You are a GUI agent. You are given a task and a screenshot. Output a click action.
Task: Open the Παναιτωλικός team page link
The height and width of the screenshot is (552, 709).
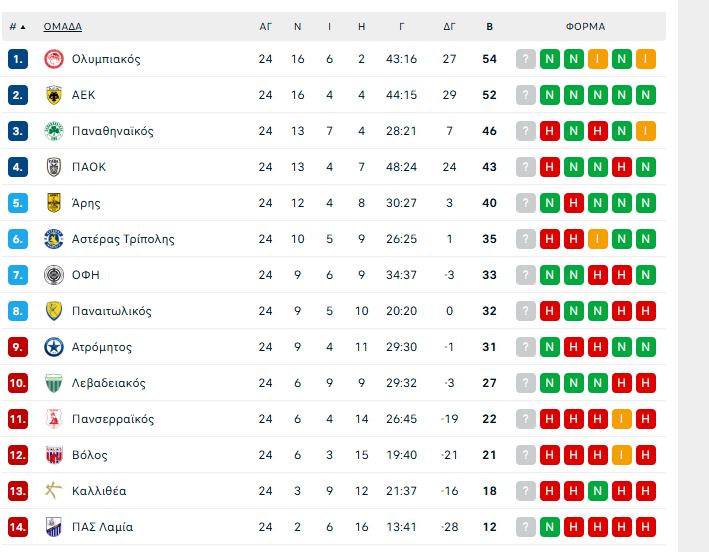tap(112, 311)
